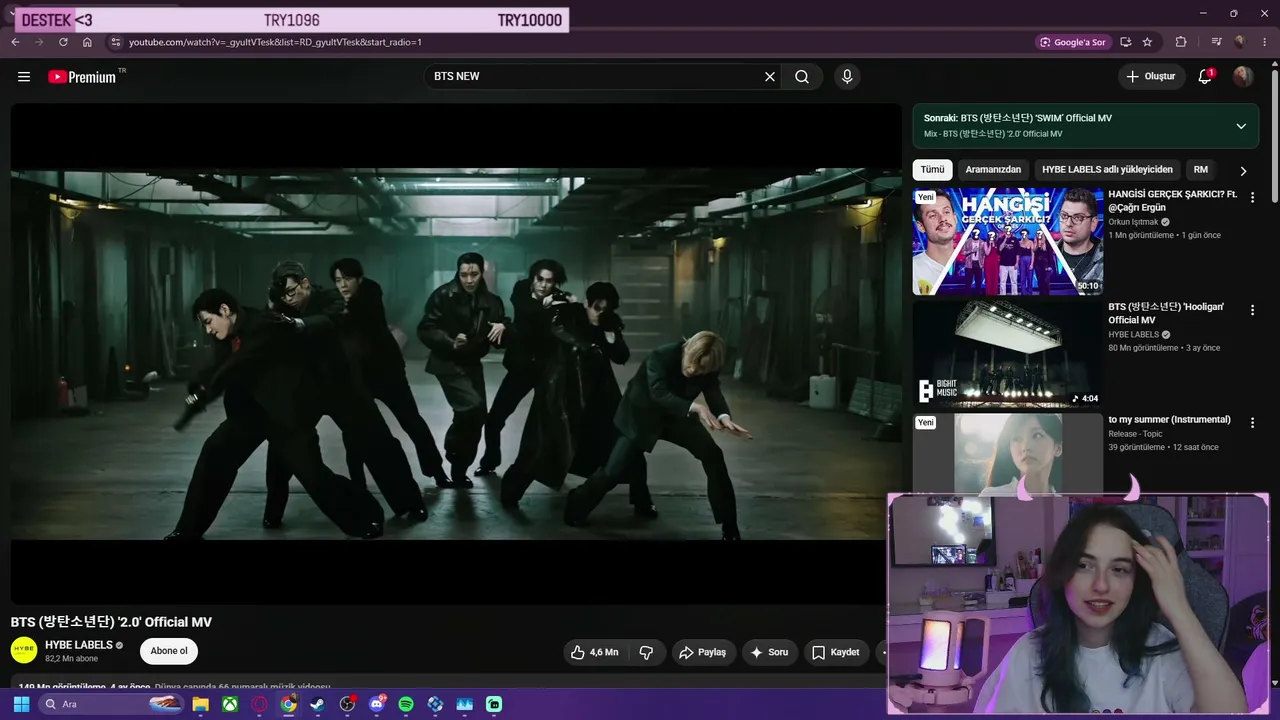The image size is (1280, 720).
Task: Open the Chrome extensions menu
Action: pyautogui.click(x=1181, y=42)
